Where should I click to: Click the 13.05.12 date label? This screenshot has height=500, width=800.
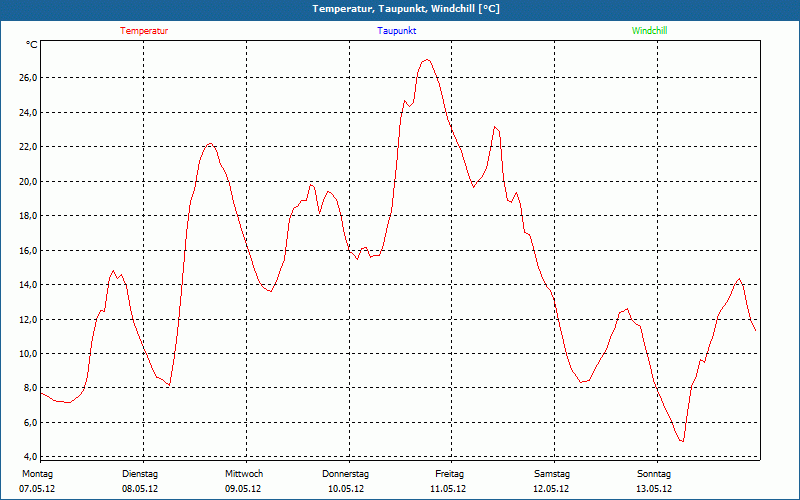click(x=654, y=489)
